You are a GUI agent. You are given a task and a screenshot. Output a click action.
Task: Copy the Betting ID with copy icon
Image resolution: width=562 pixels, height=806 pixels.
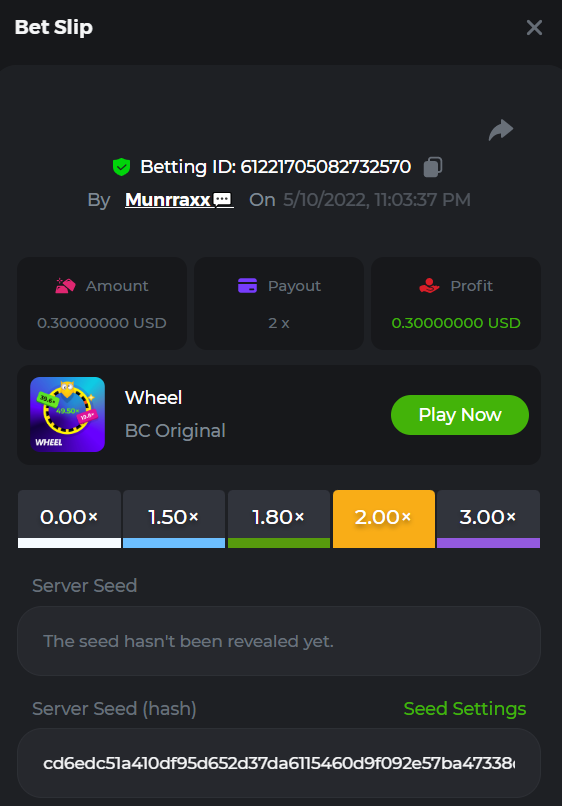432,167
